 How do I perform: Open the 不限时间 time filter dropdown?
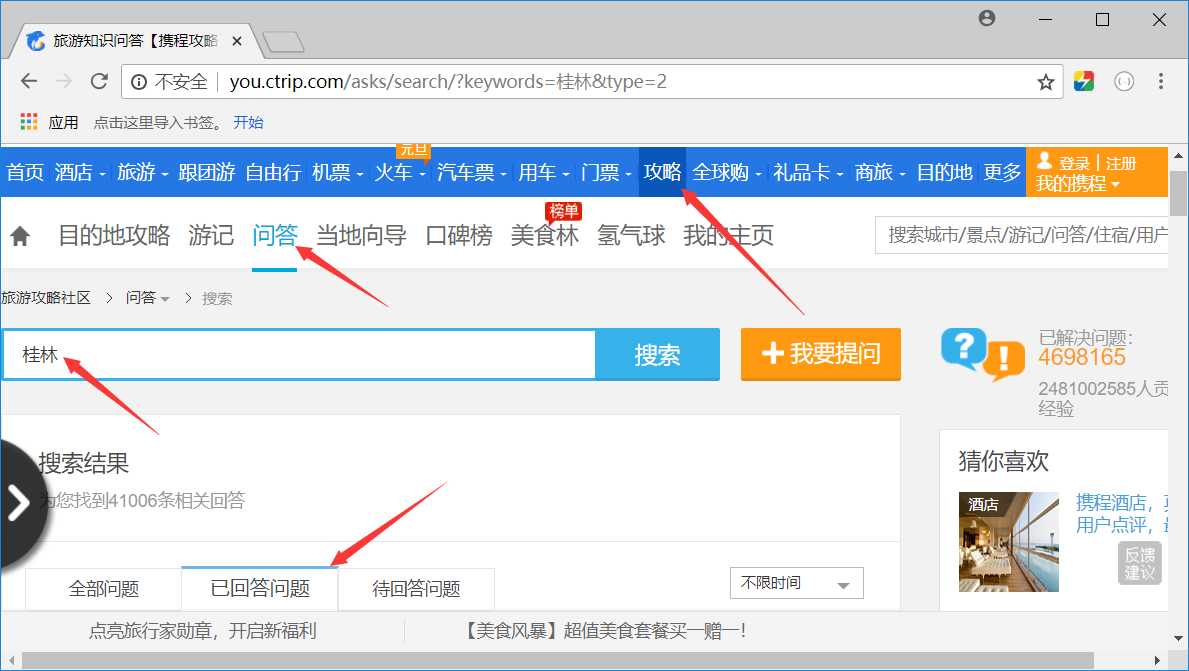pos(796,583)
